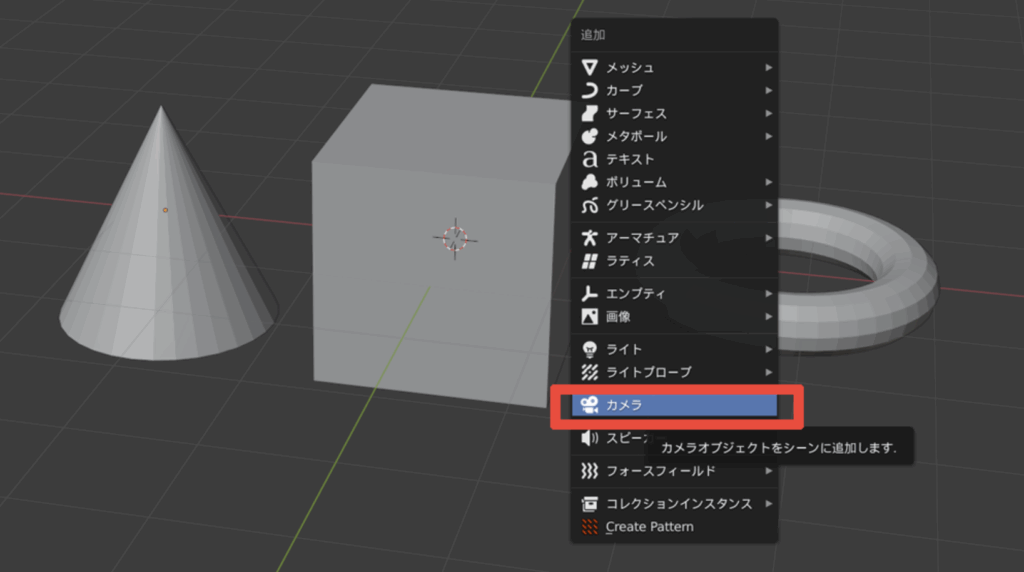Viewport: 1024px width, 572px height.
Task: Select the Volume (ボリューム) menu entry
Action: point(636,182)
